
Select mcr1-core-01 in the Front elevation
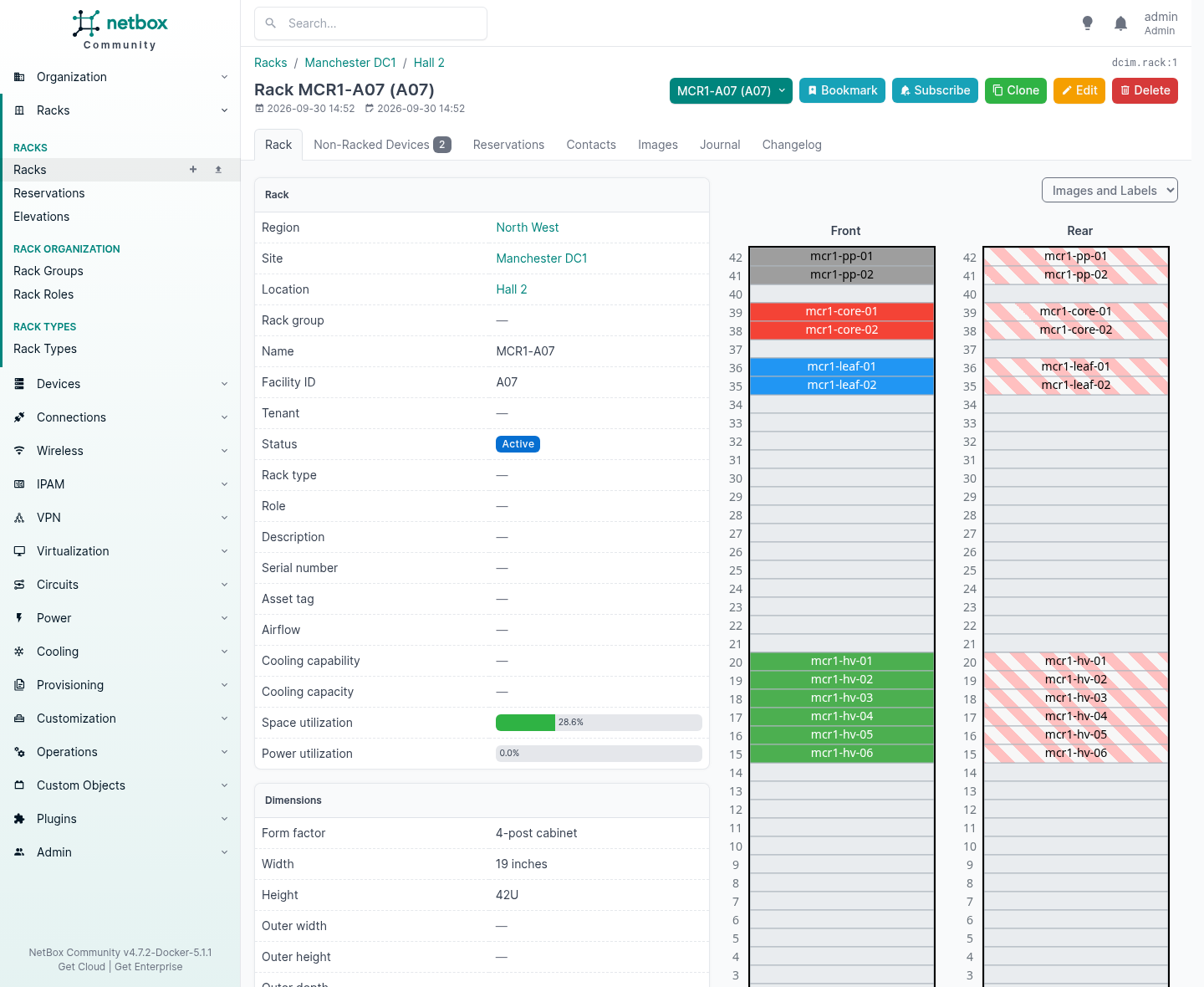[x=842, y=311]
